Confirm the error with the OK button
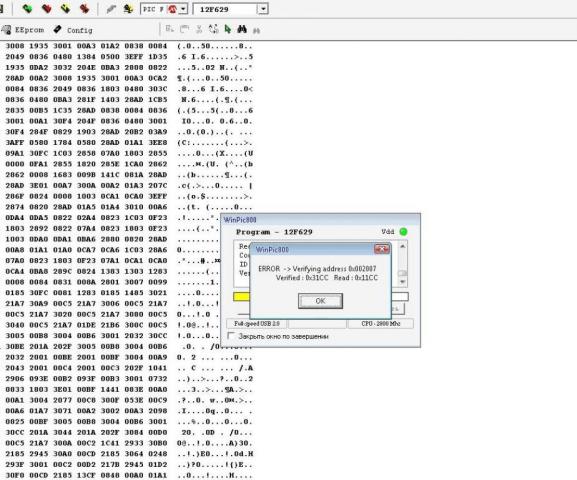The width and height of the screenshot is (577, 480). pyautogui.click(x=320, y=301)
